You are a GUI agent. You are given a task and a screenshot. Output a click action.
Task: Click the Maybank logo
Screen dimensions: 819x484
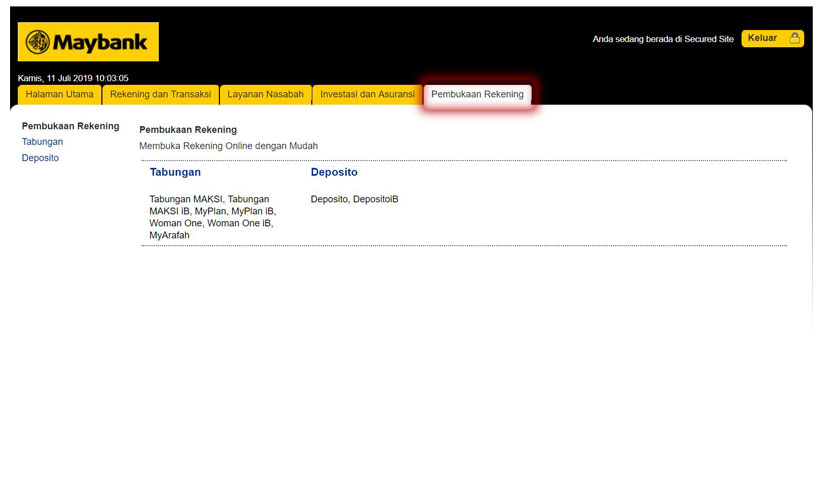(88, 42)
